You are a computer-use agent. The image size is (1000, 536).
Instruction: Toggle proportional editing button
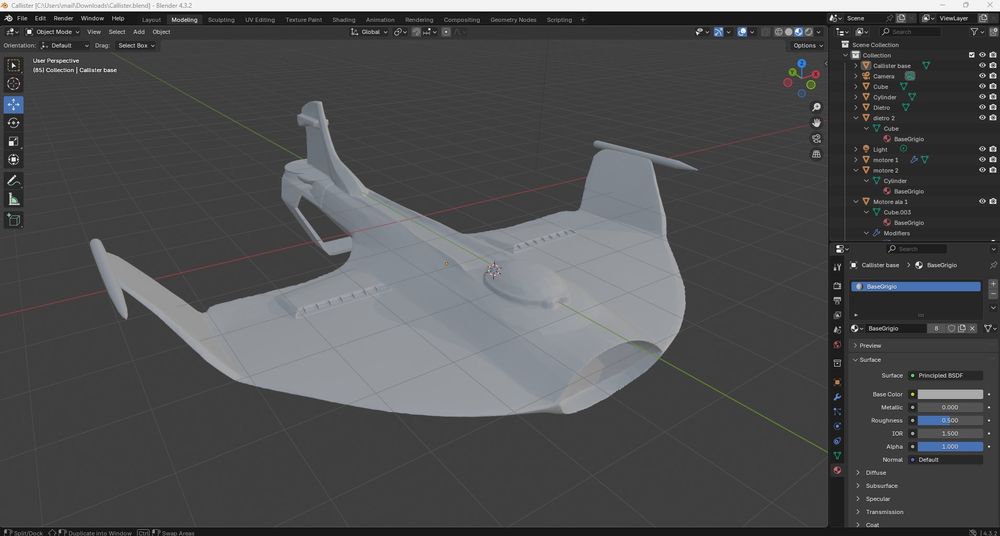coord(446,32)
